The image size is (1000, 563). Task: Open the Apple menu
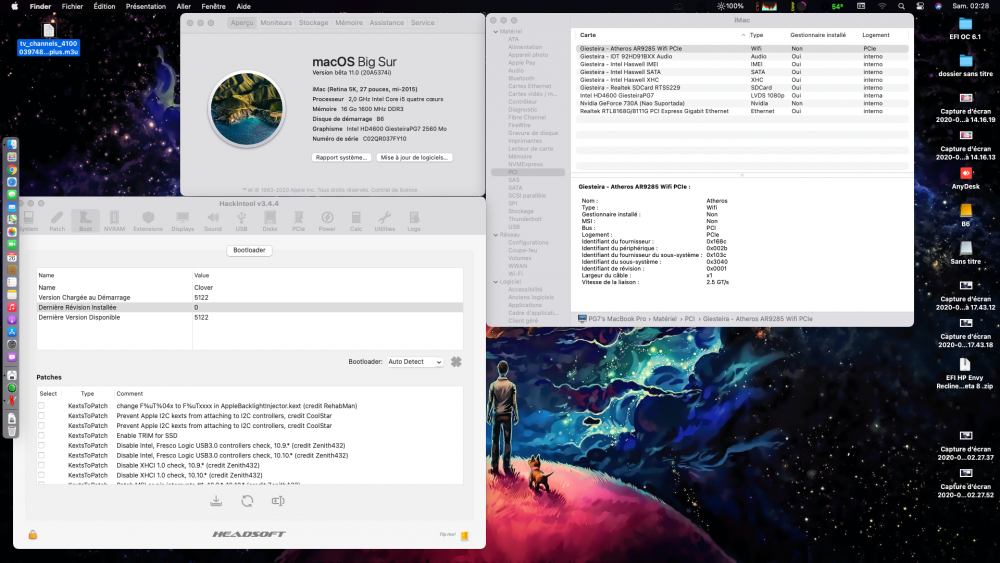[x=15, y=6]
